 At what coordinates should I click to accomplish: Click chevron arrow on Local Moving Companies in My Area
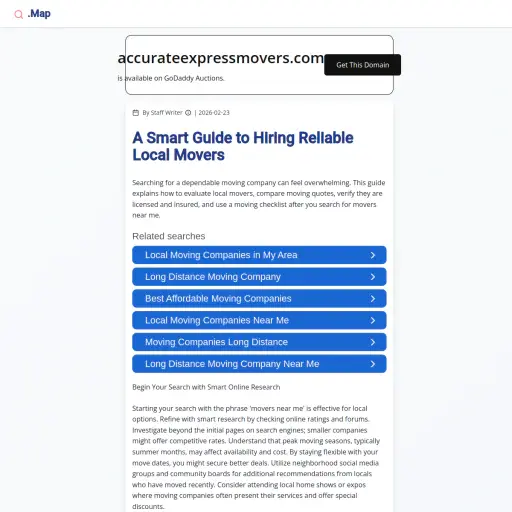coord(373,255)
